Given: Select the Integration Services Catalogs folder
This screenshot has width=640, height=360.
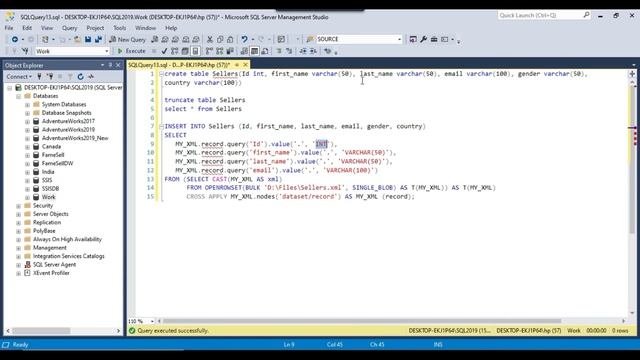Looking at the screenshot, I should point(69,256).
